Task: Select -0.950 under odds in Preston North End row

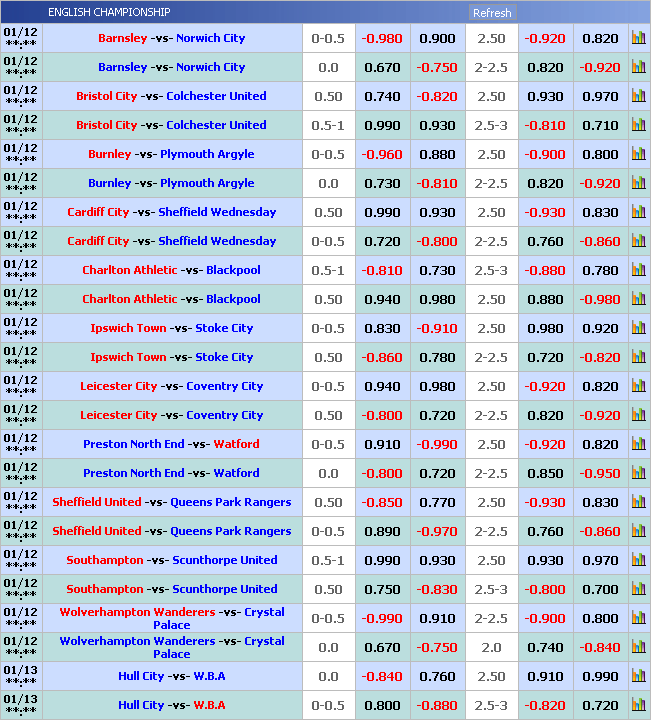Action: [600, 473]
